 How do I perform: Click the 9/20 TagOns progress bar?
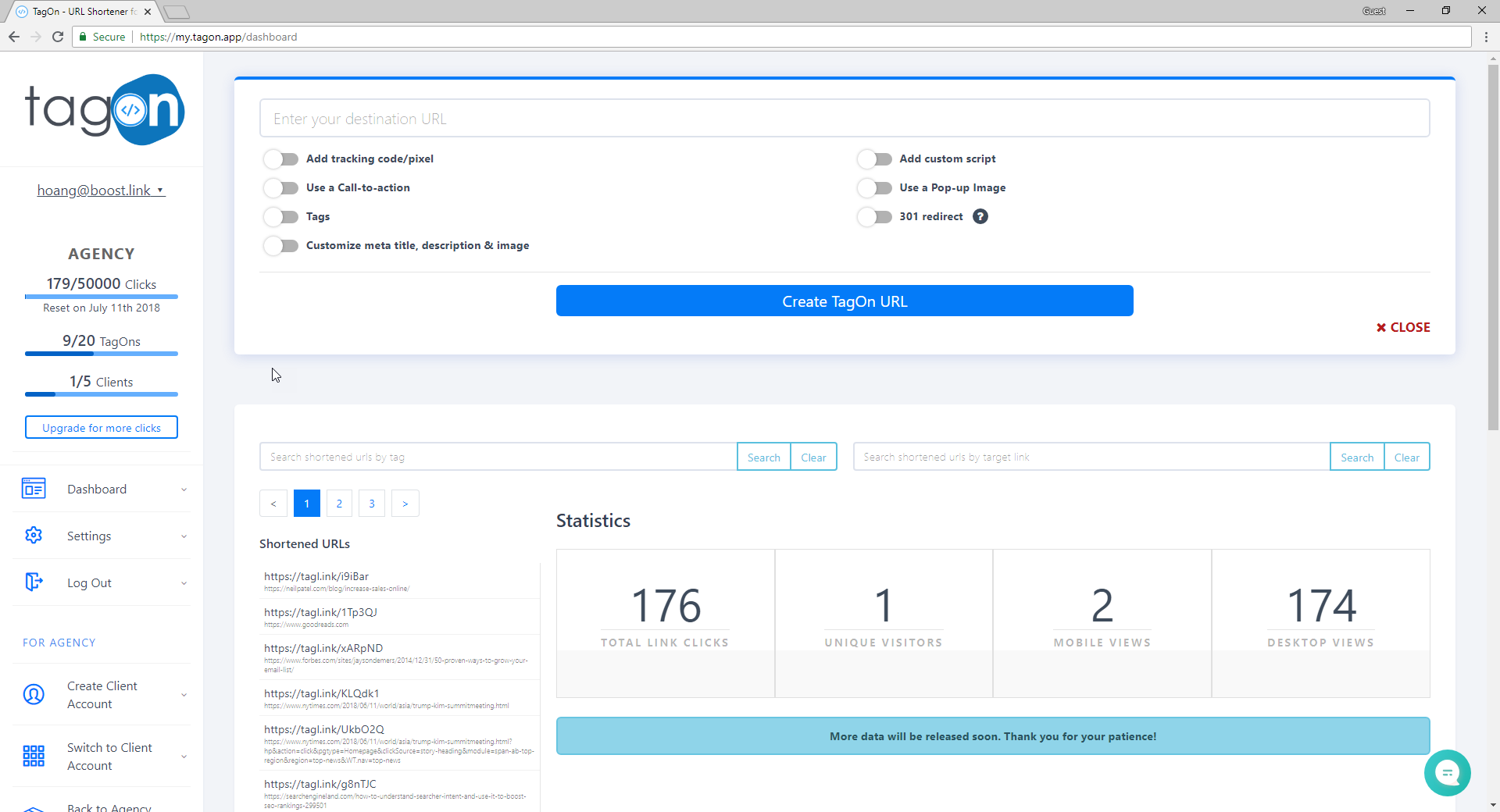click(102, 354)
